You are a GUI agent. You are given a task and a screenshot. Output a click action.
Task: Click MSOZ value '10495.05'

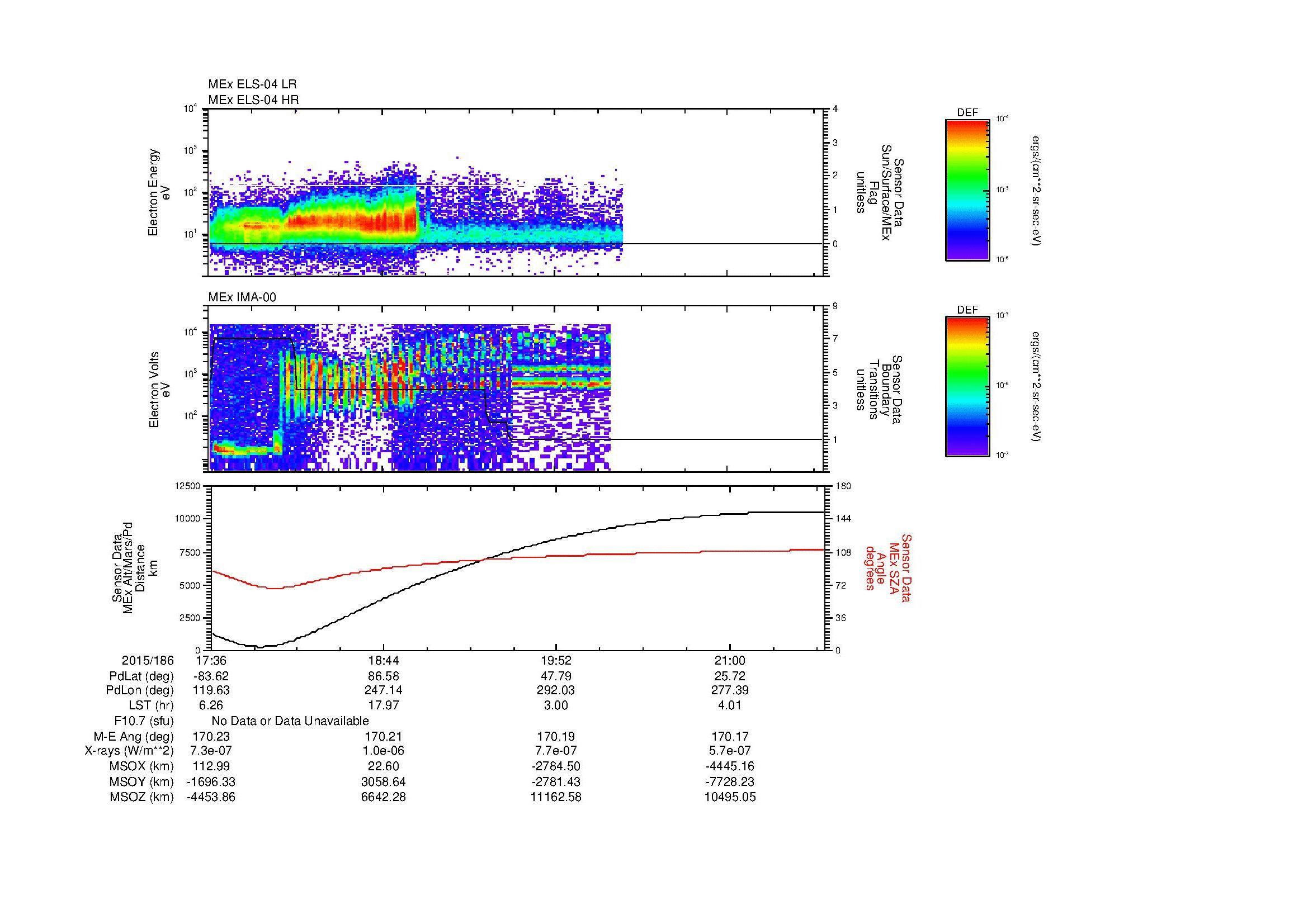click(x=730, y=797)
